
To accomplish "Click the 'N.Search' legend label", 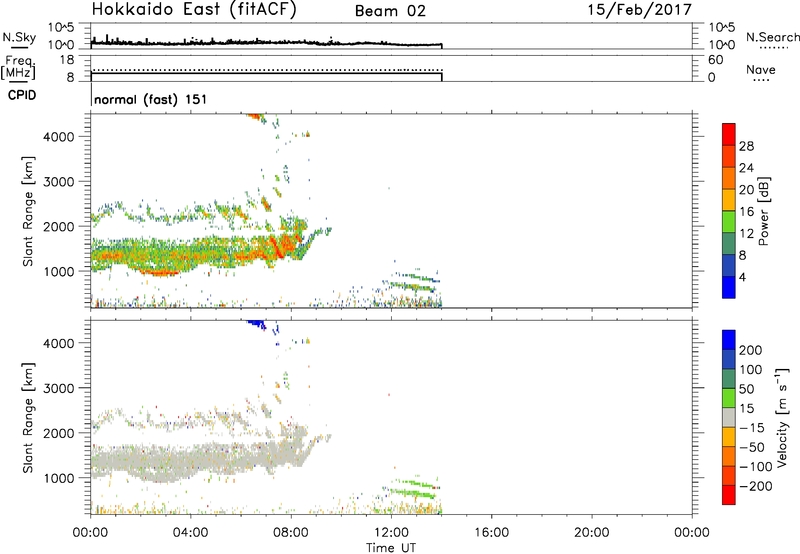I will pos(773,37).
